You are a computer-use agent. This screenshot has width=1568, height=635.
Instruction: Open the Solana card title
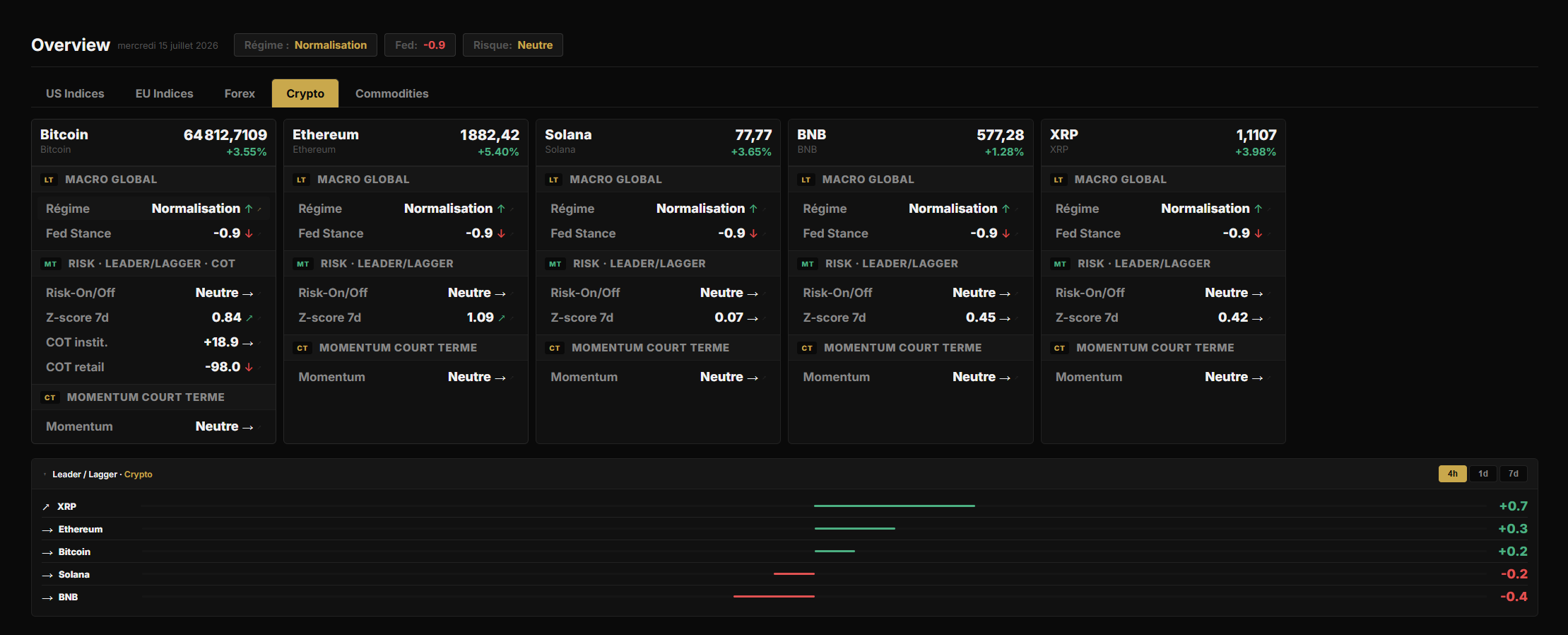click(568, 134)
